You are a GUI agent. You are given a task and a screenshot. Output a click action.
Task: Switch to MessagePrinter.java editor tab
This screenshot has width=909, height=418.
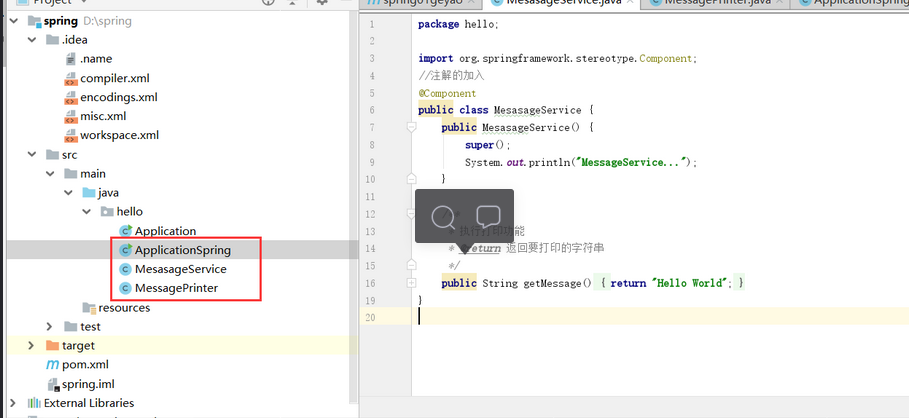tap(715, 2)
